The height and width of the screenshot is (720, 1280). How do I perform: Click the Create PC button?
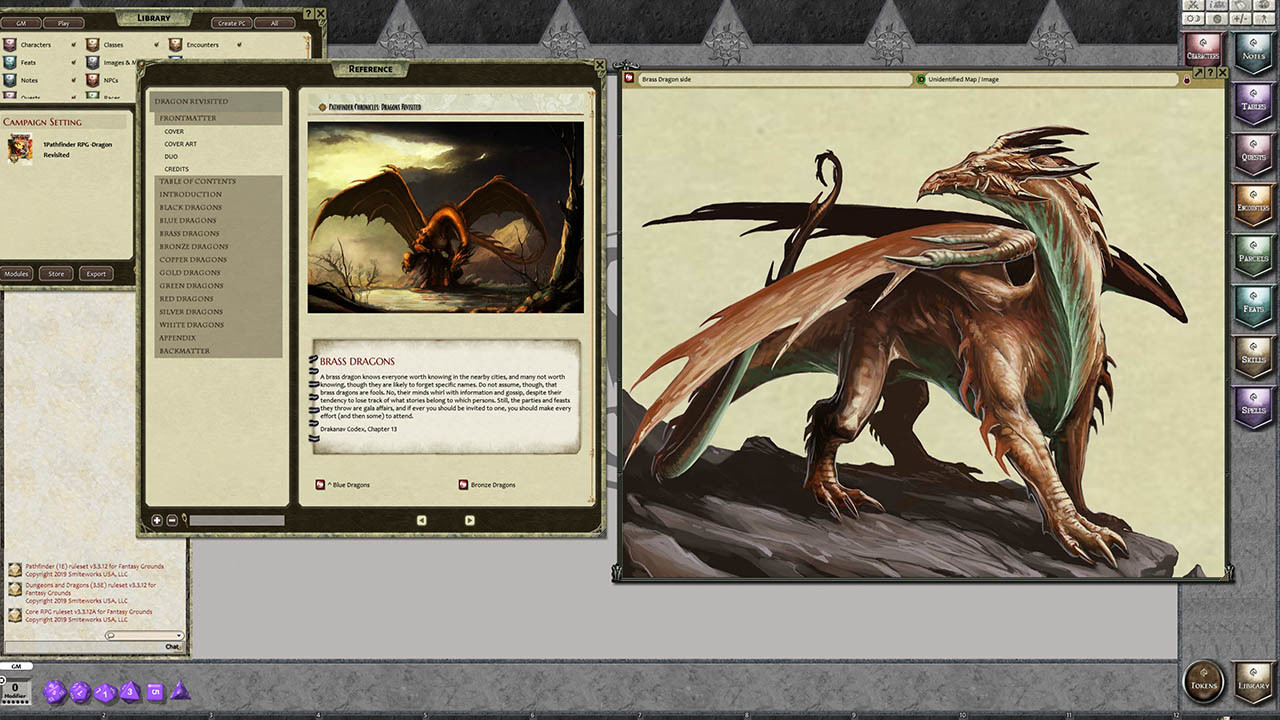click(x=231, y=23)
